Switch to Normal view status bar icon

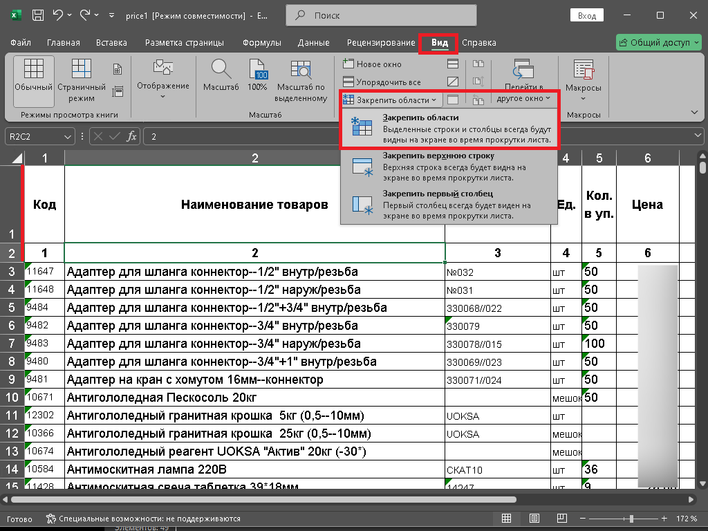coord(507,518)
